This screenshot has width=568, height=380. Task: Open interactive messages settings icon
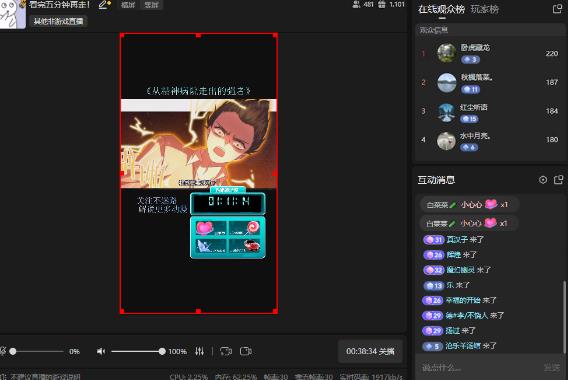pos(543,180)
